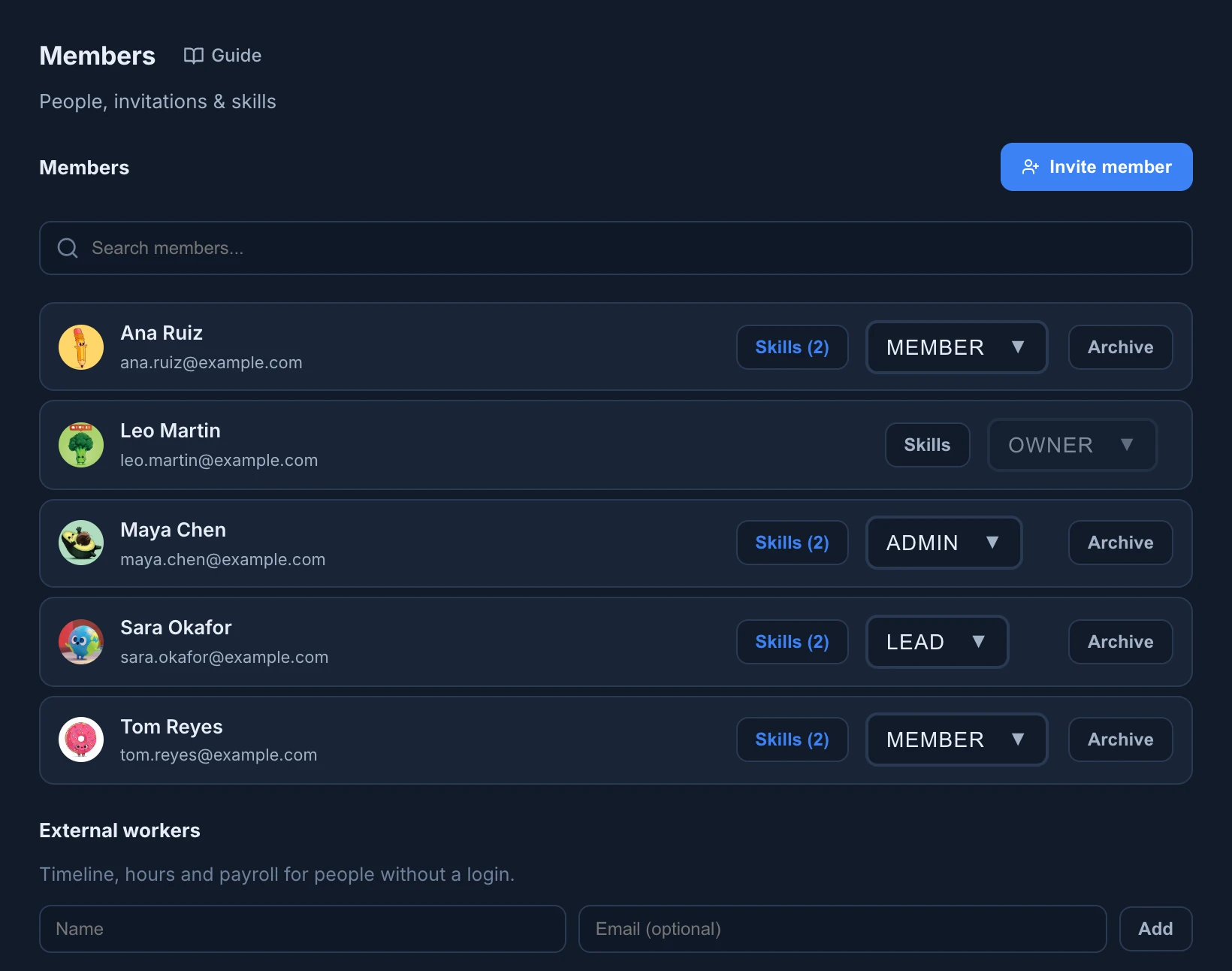The height and width of the screenshot is (971, 1232).
Task: Select email sara.okafor@example.com
Action: point(225,657)
